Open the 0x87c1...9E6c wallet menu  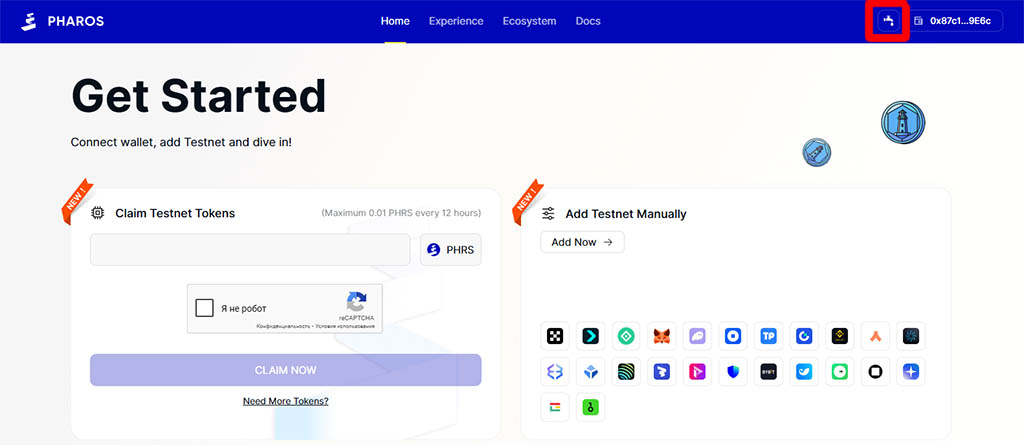pyautogui.click(x=956, y=21)
